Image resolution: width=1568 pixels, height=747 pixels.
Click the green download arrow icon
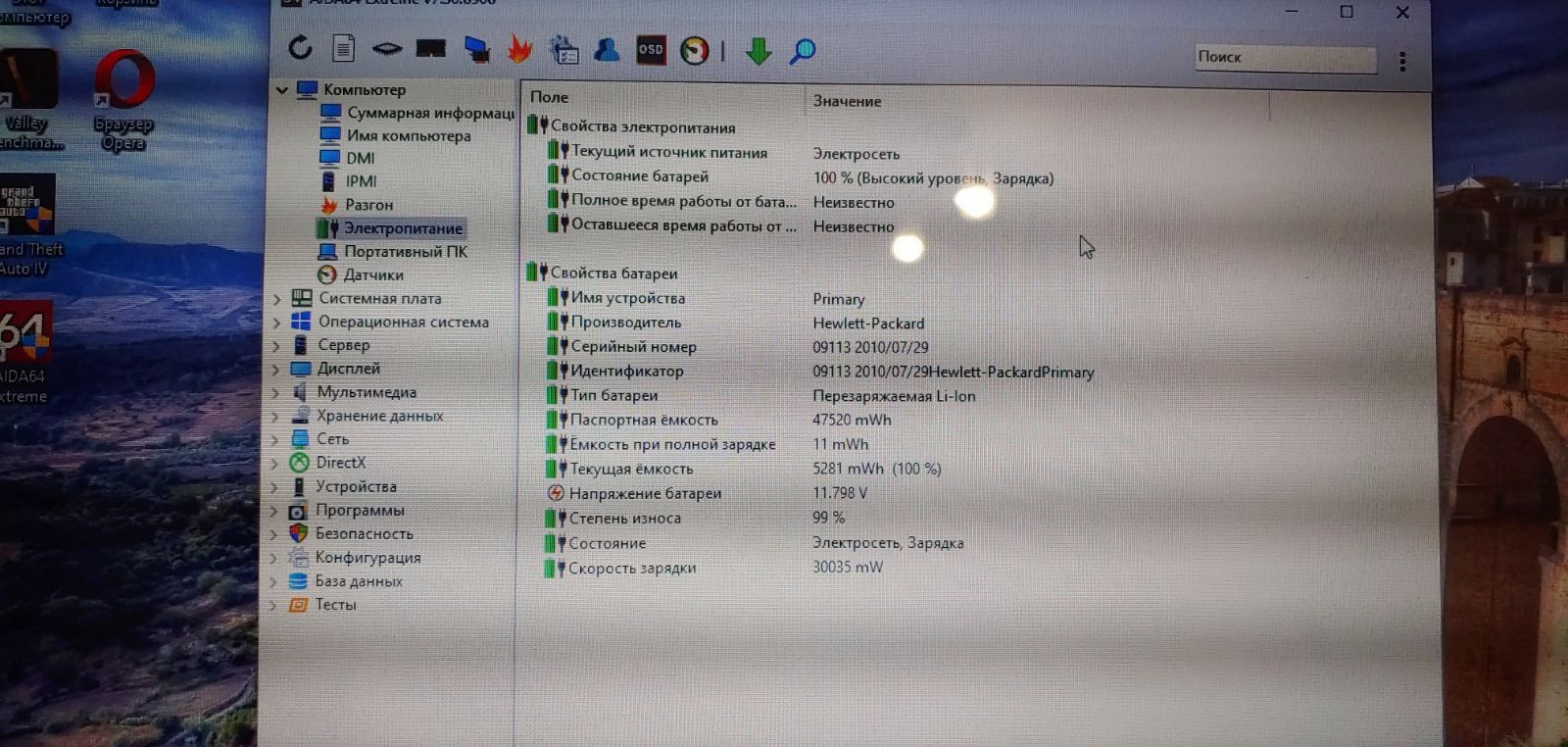click(x=759, y=51)
